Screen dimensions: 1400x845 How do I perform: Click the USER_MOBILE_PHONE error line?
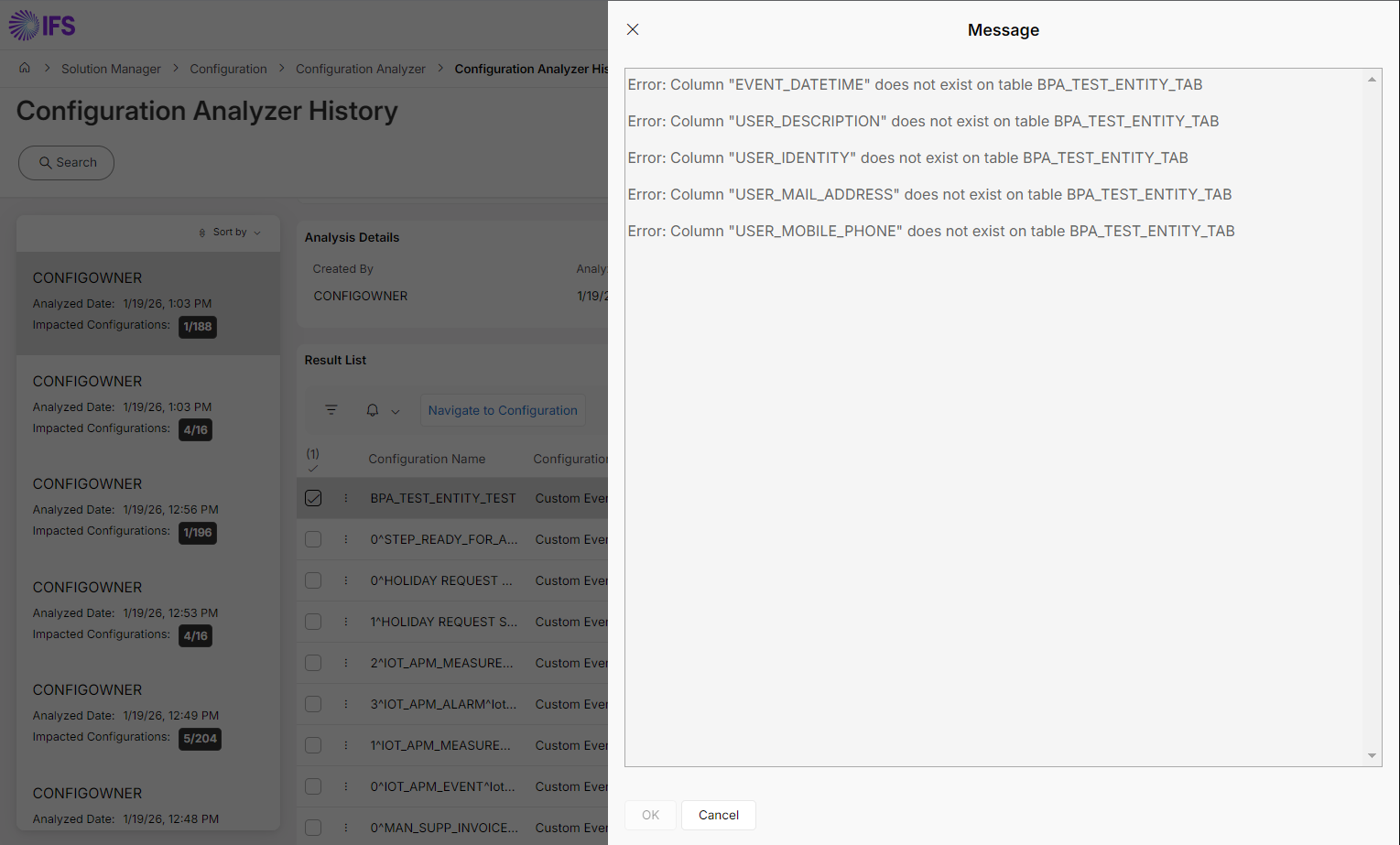point(931,231)
